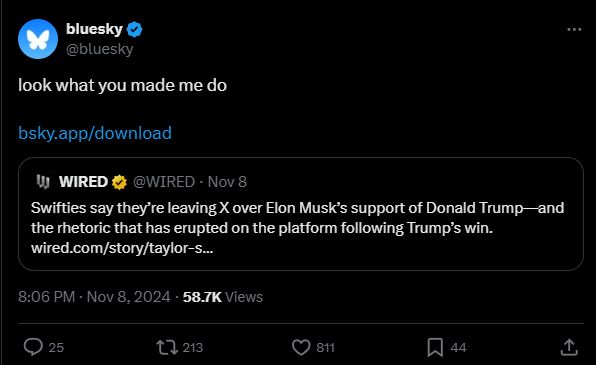The height and width of the screenshot is (365, 596).
Task: Open the bsky.app/download link
Action: coord(95,133)
